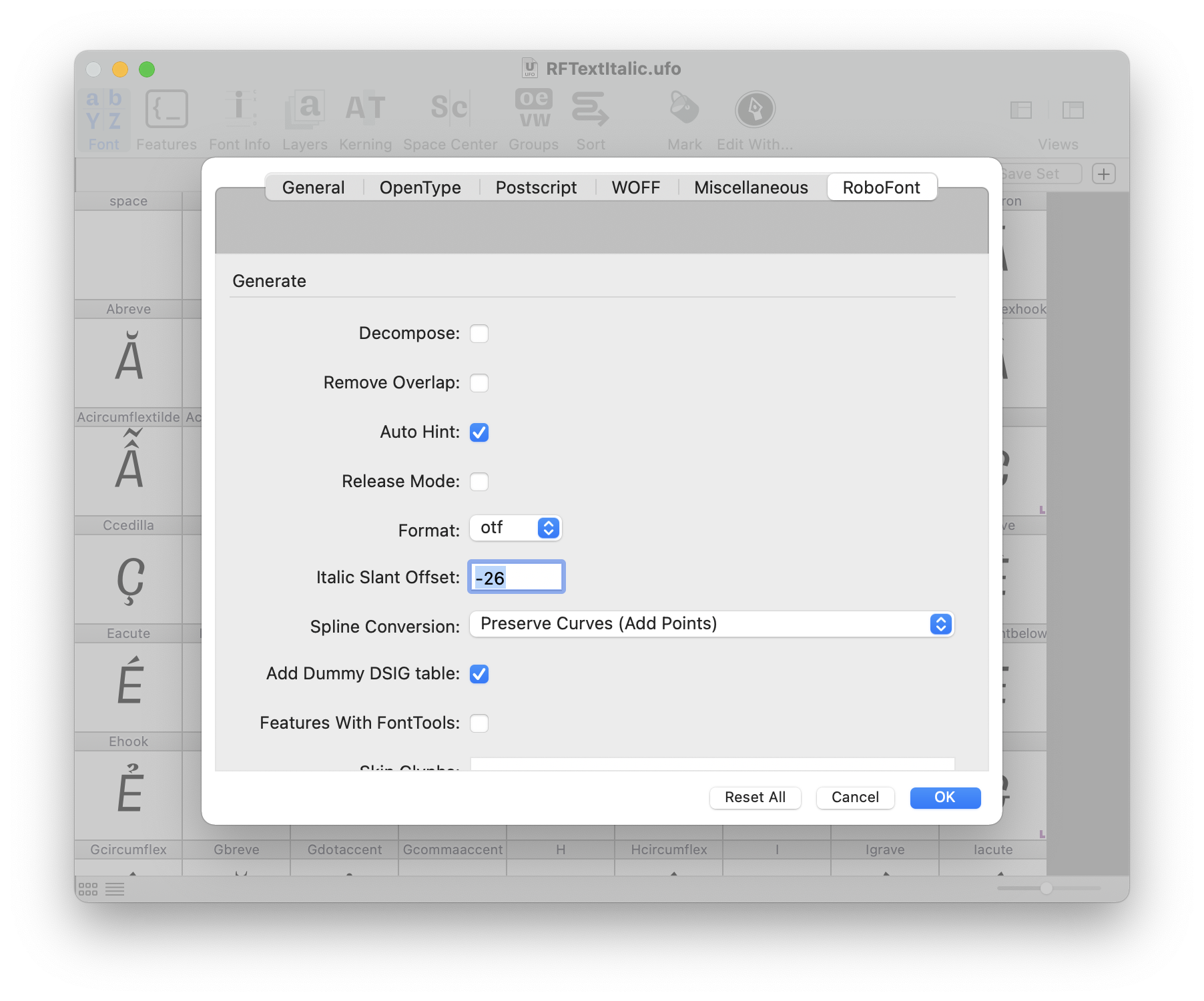Open the Spline Conversion dropdown
Screen dimensions: 1204x1001
tap(711, 624)
